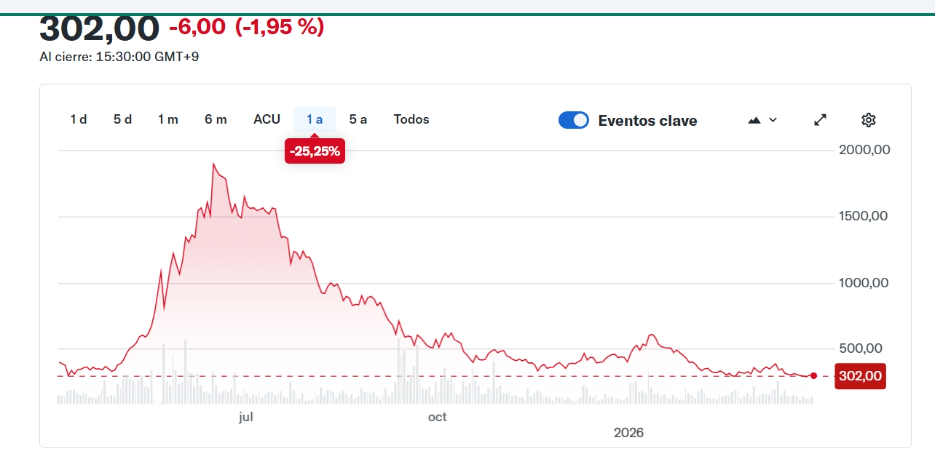Click the red endpoint dot on chart

pyautogui.click(x=813, y=376)
